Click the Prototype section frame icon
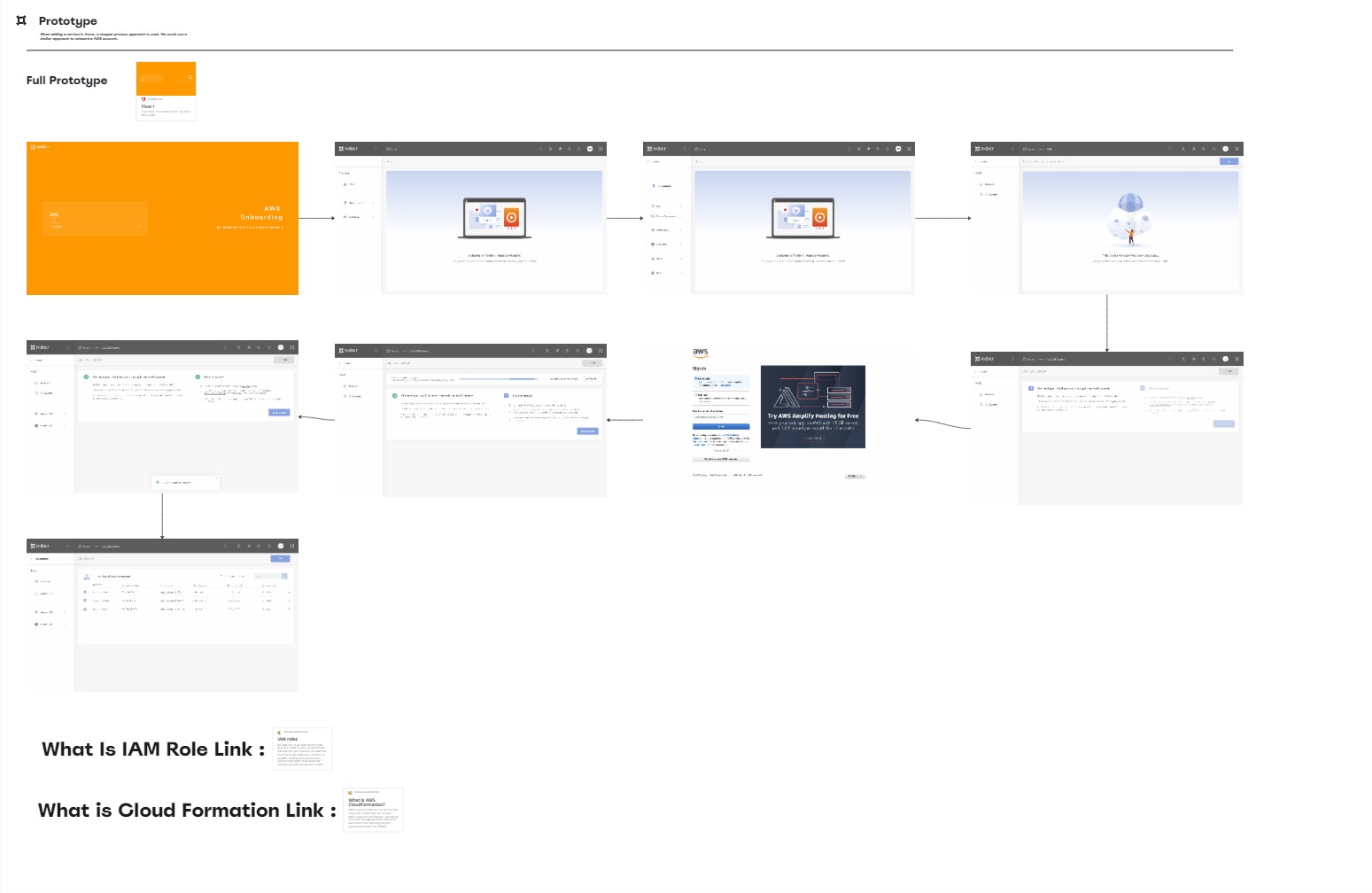 point(21,20)
